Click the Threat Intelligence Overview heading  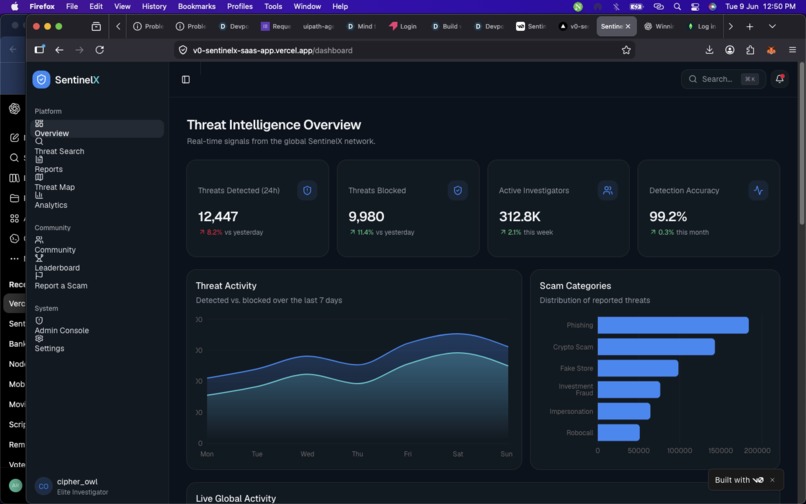pos(273,125)
